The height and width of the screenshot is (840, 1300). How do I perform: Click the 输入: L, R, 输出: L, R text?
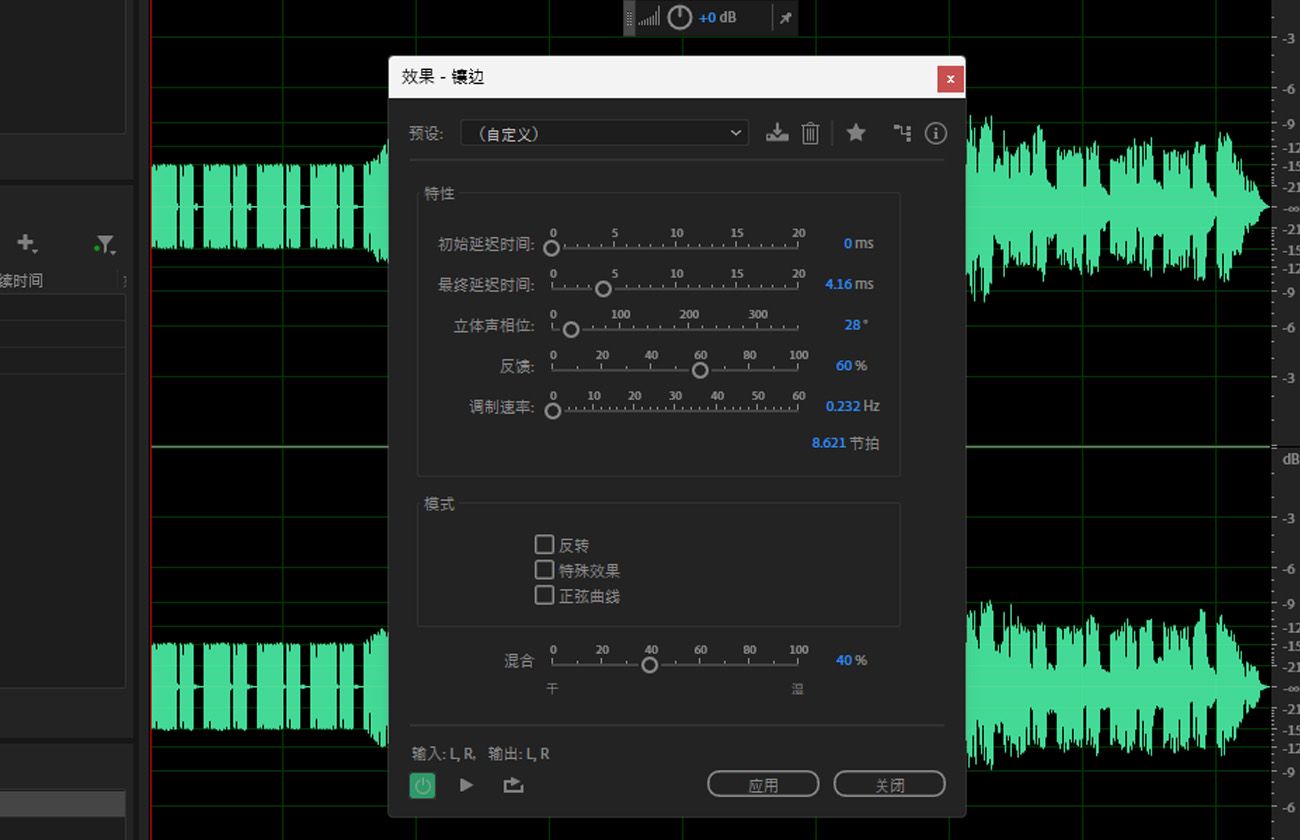tap(481, 754)
